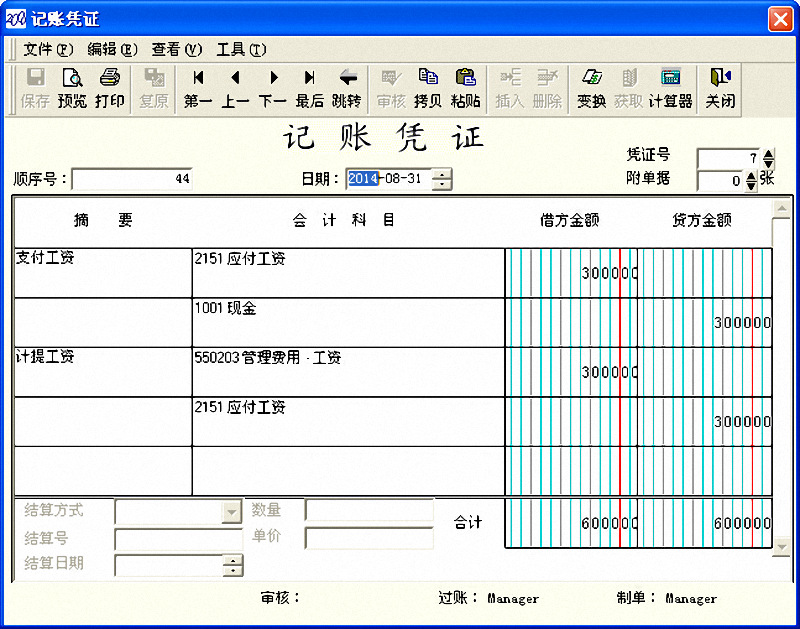The image size is (800, 629).
Task: Click debit amount in 支付工资 row
Action: [571, 273]
